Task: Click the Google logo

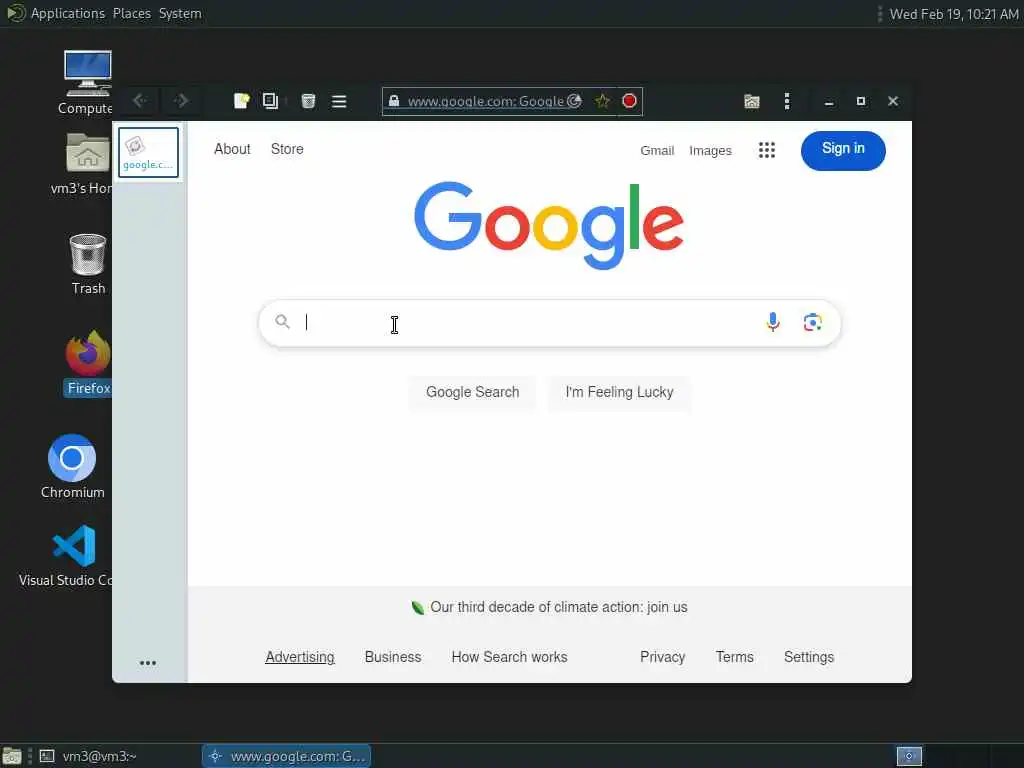Action: [x=549, y=225]
